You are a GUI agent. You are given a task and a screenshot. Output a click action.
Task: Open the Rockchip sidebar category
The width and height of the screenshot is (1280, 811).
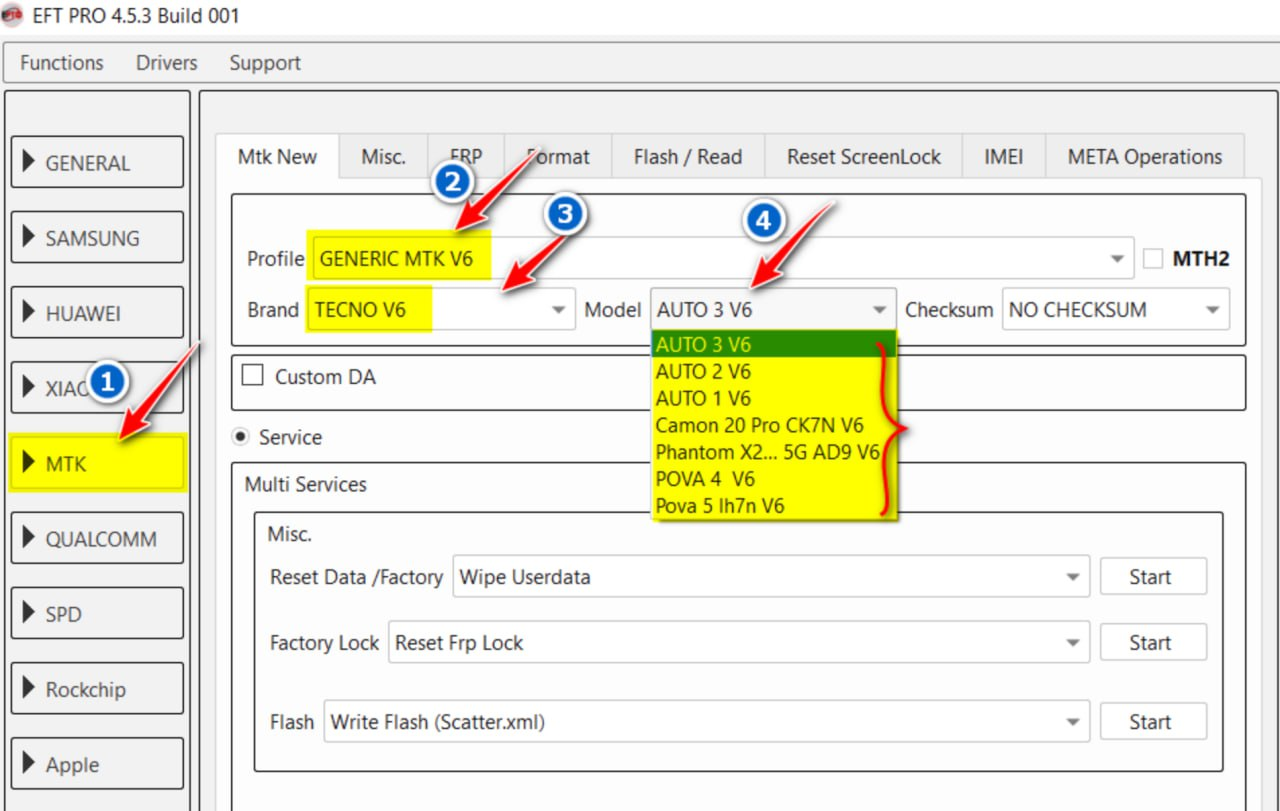pos(97,688)
